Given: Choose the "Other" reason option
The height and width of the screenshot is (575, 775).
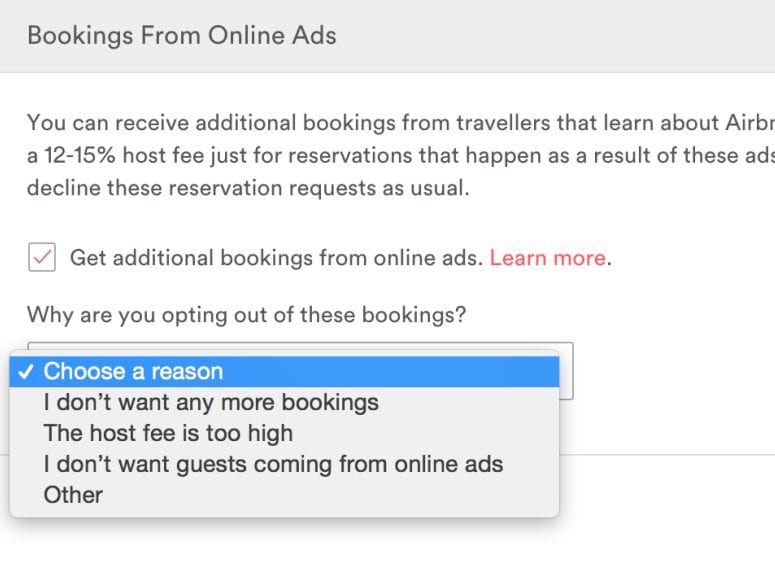Looking at the screenshot, I should [73, 495].
